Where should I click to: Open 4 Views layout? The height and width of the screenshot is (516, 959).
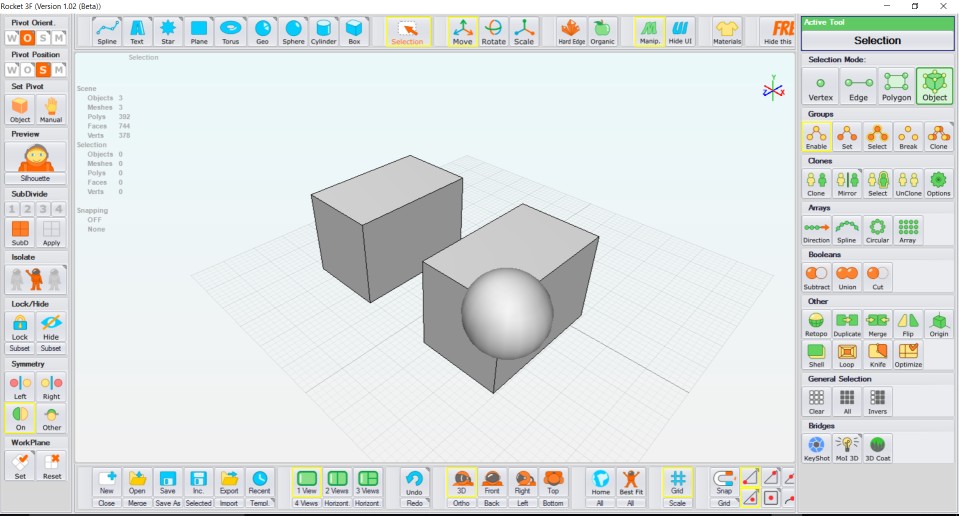[306, 503]
